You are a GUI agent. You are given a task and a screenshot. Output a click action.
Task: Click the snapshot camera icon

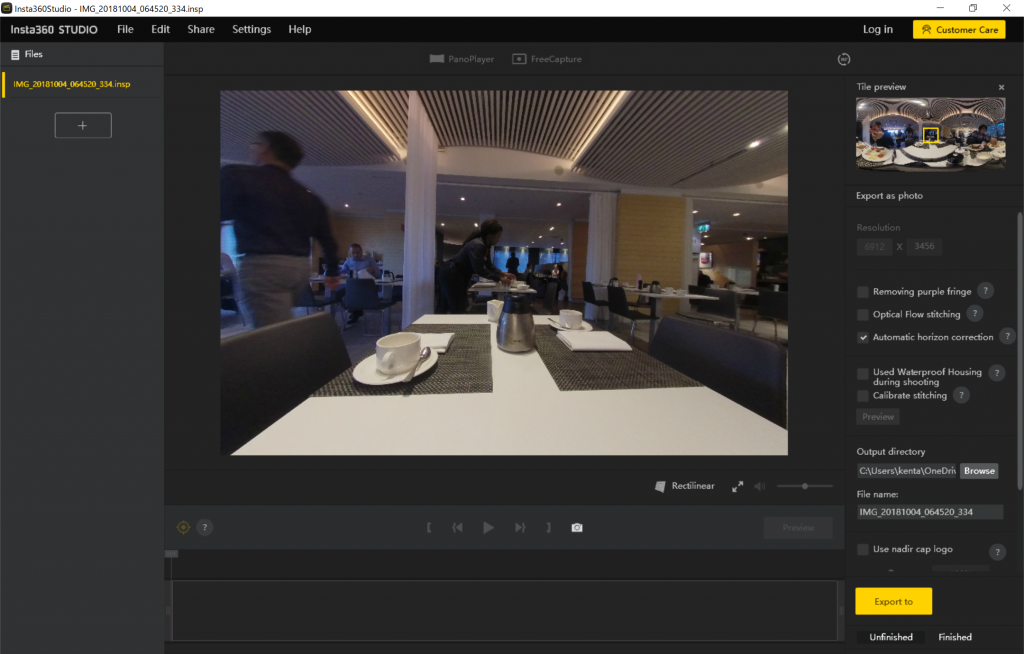click(576, 527)
